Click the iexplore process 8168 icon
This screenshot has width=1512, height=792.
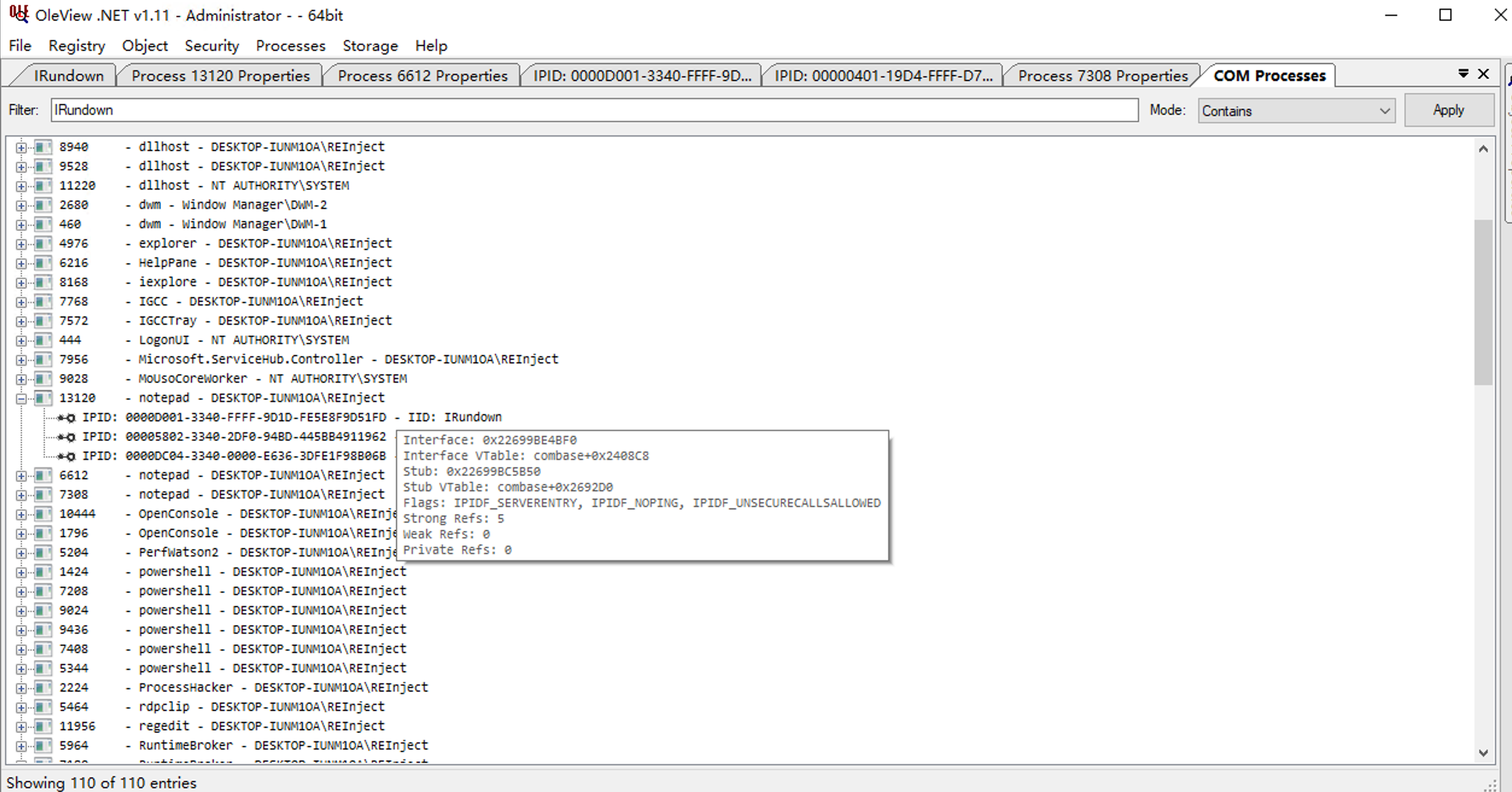tap(42, 282)
